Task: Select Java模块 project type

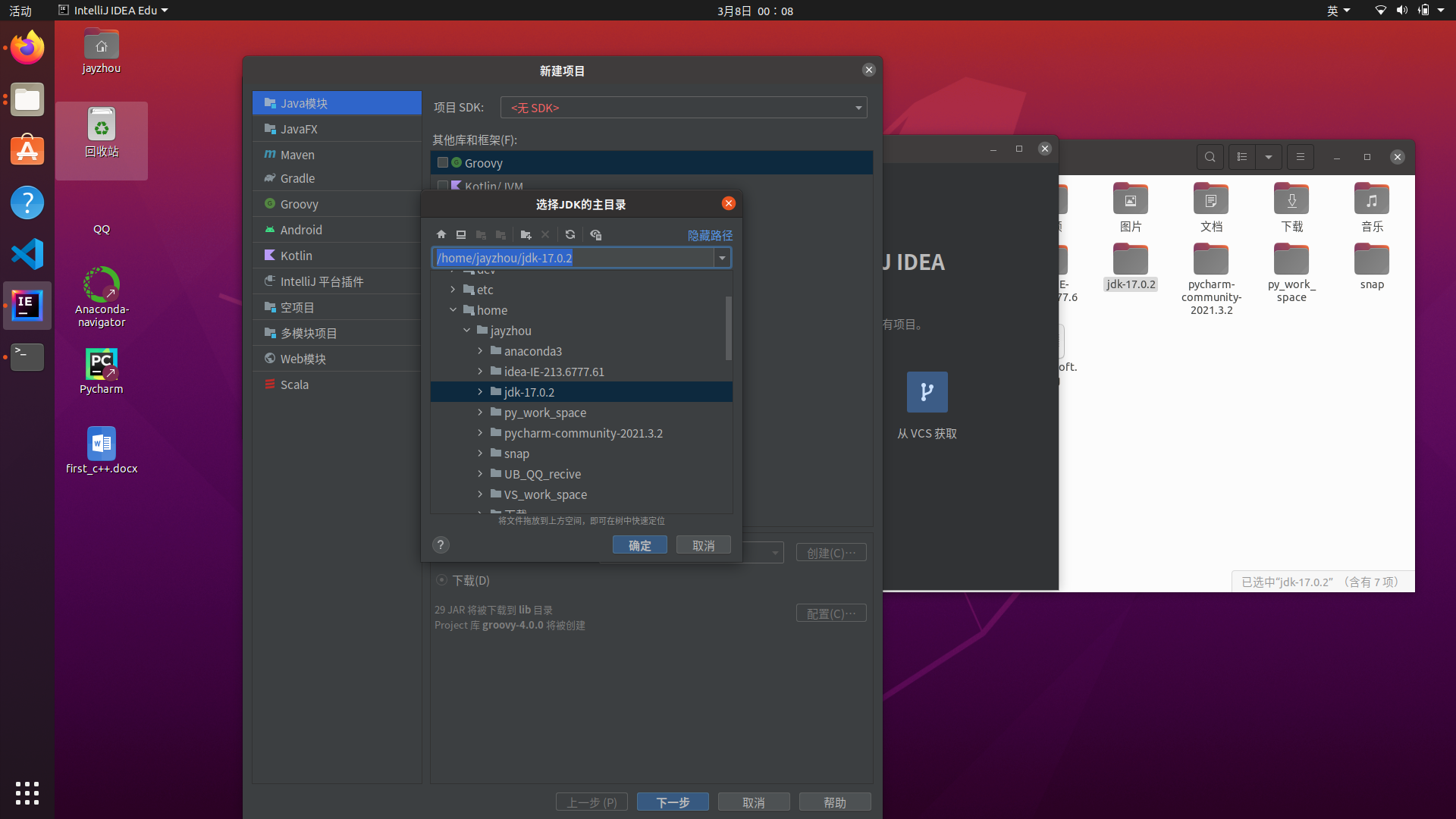Action: pyautogui.click(x=337, y=103)
